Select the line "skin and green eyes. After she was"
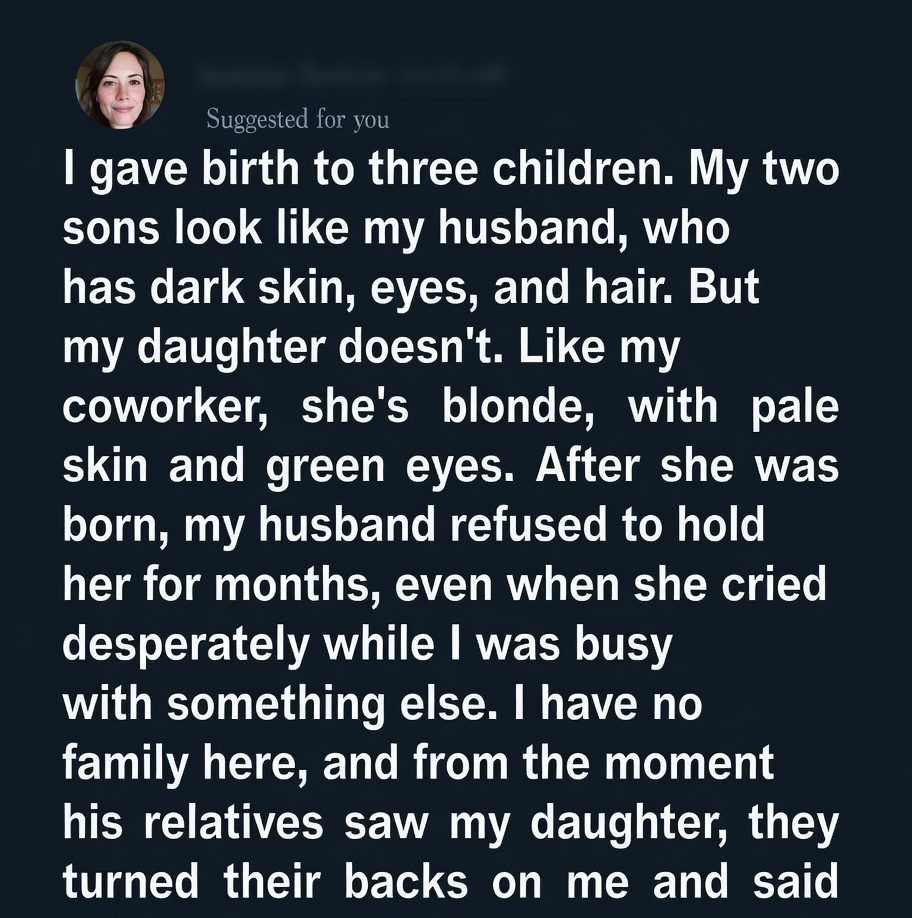 (451, 466)
